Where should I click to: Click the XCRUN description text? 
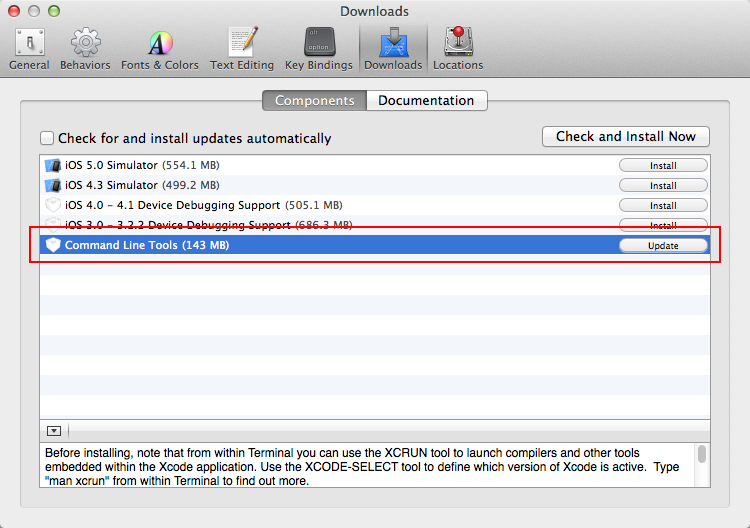362,467
